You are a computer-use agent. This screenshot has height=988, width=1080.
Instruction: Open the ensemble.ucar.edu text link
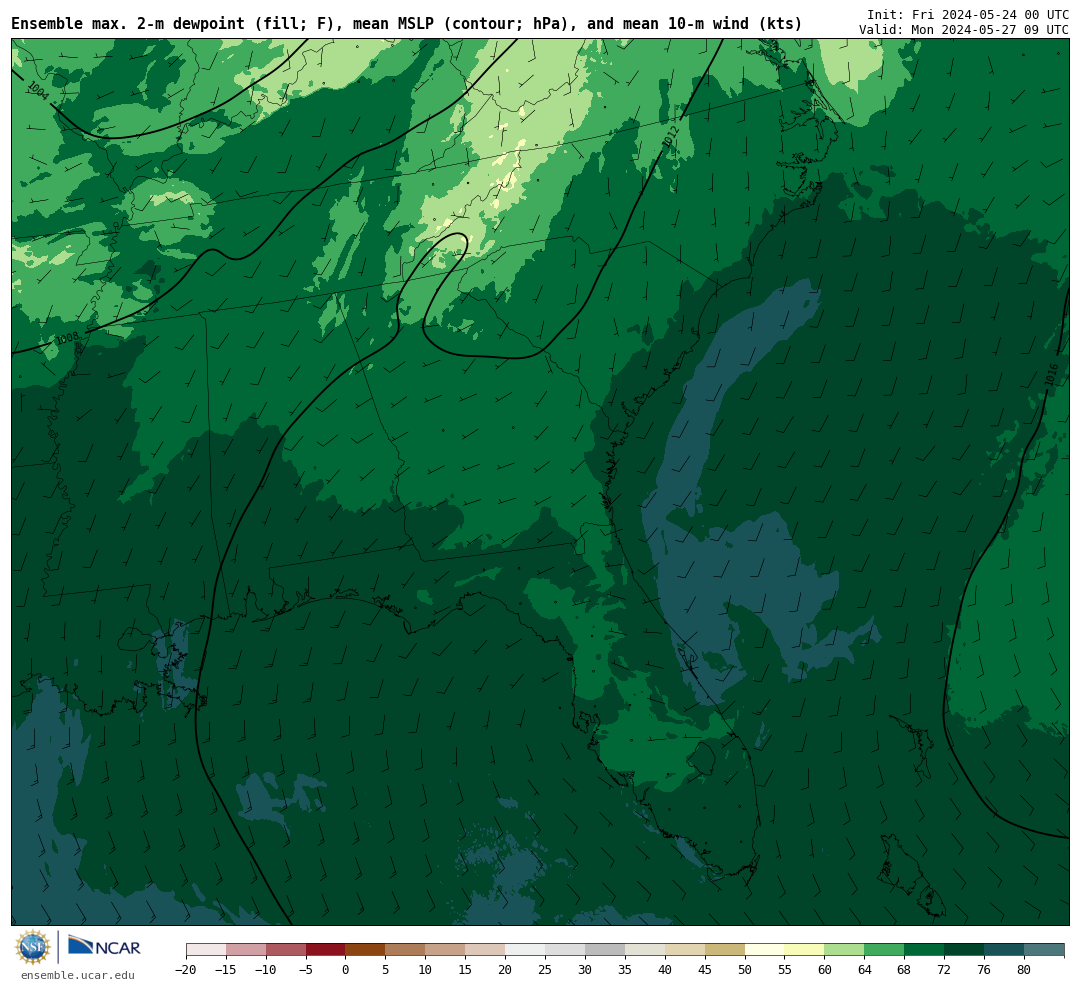point(78,975)
